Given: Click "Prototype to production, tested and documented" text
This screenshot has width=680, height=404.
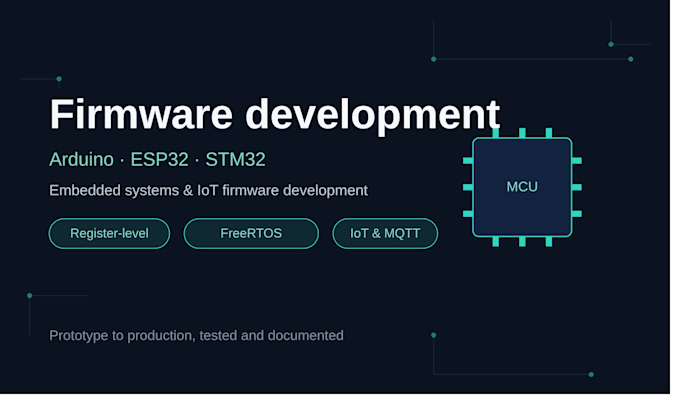Looking at the screenshot, I should click(x=196, y=336).
